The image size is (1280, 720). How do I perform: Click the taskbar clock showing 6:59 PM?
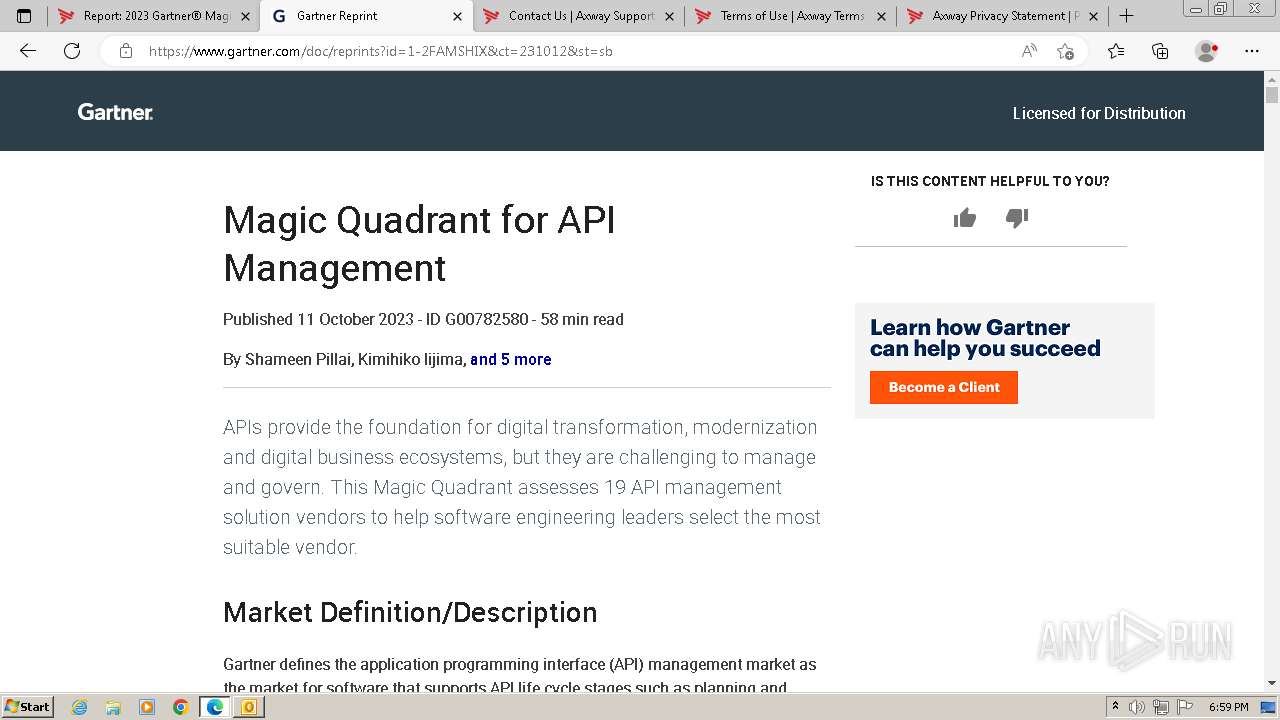click(1229, 707)
